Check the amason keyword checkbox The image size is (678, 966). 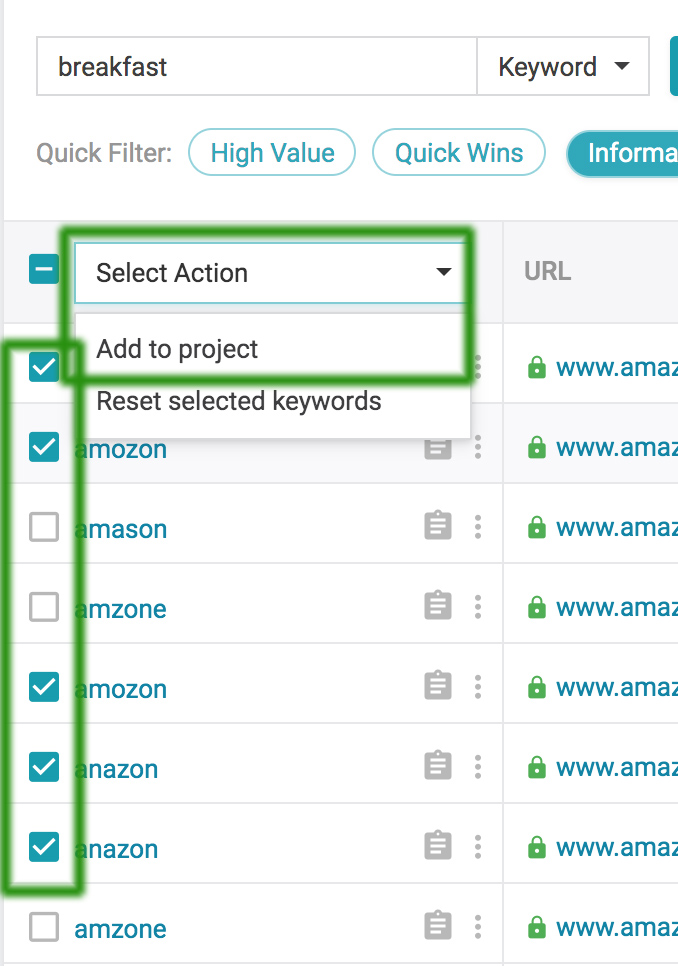click(x=44, y=527)
